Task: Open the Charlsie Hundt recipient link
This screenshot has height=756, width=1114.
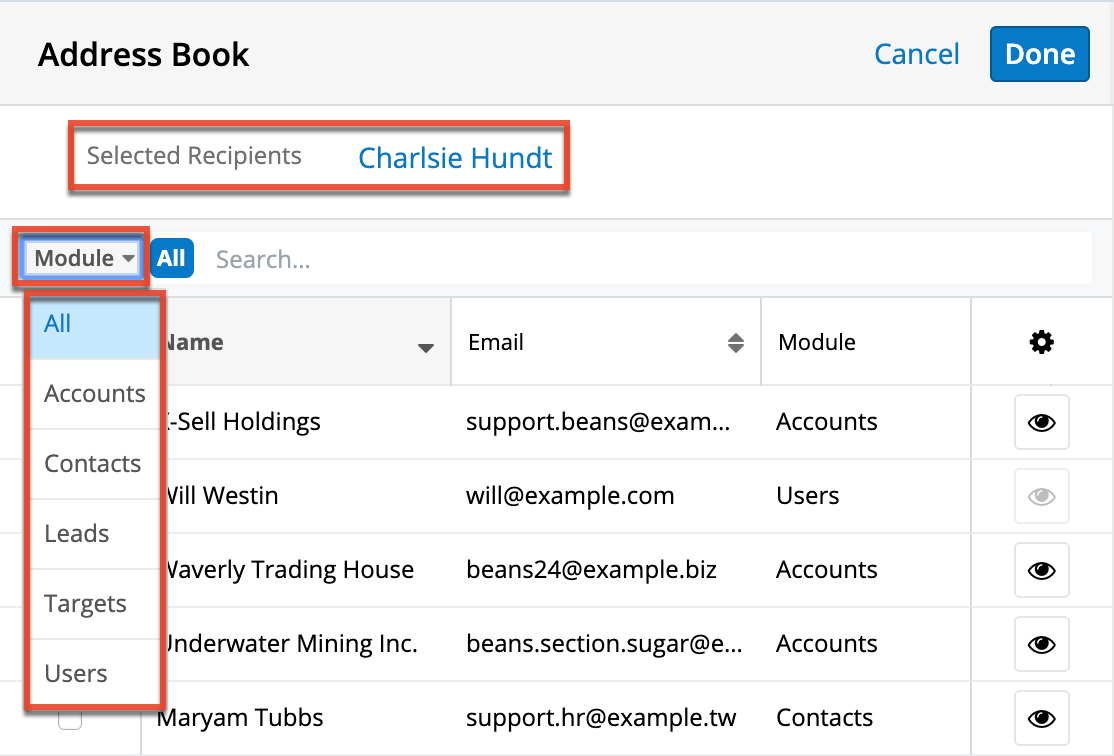Action: tap(455, 158)
